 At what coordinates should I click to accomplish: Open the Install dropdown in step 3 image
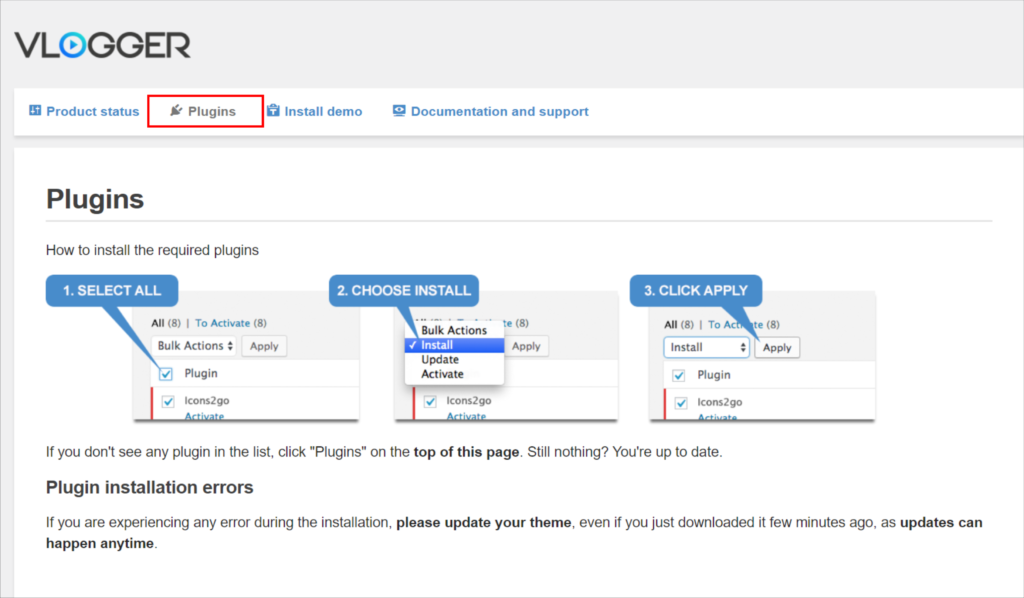coord(706,347)
